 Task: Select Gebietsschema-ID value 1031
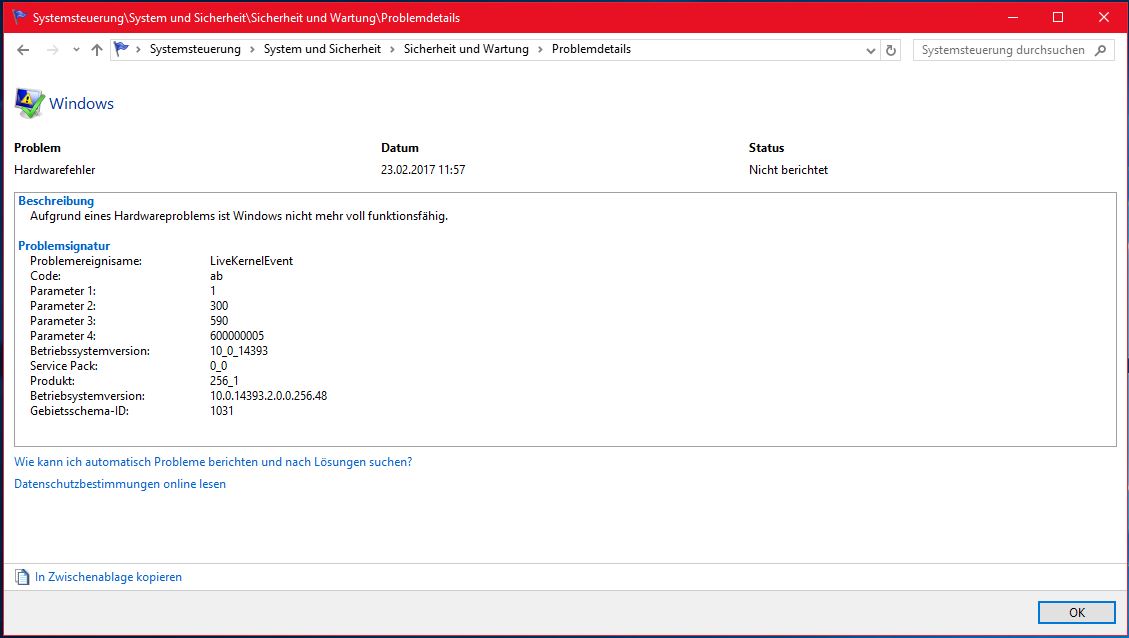[222, 411]
